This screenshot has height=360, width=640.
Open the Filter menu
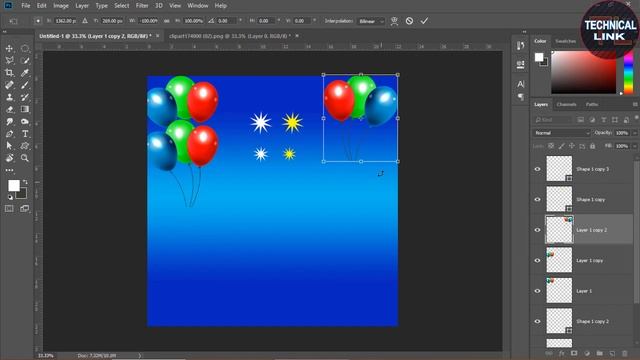coord(142,6)
